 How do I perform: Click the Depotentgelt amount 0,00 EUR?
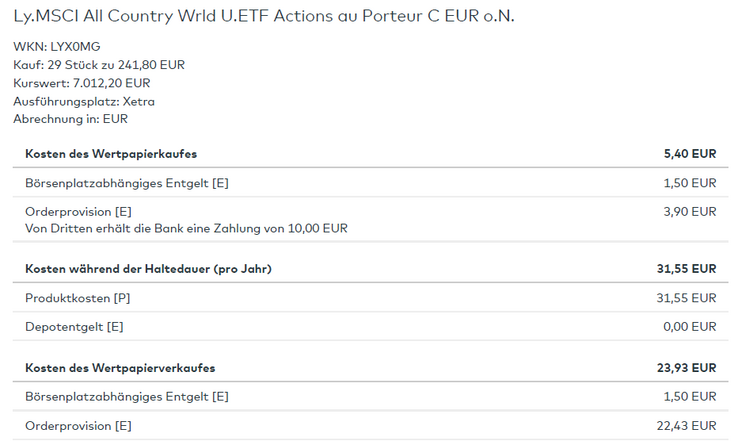coord(690,327)
